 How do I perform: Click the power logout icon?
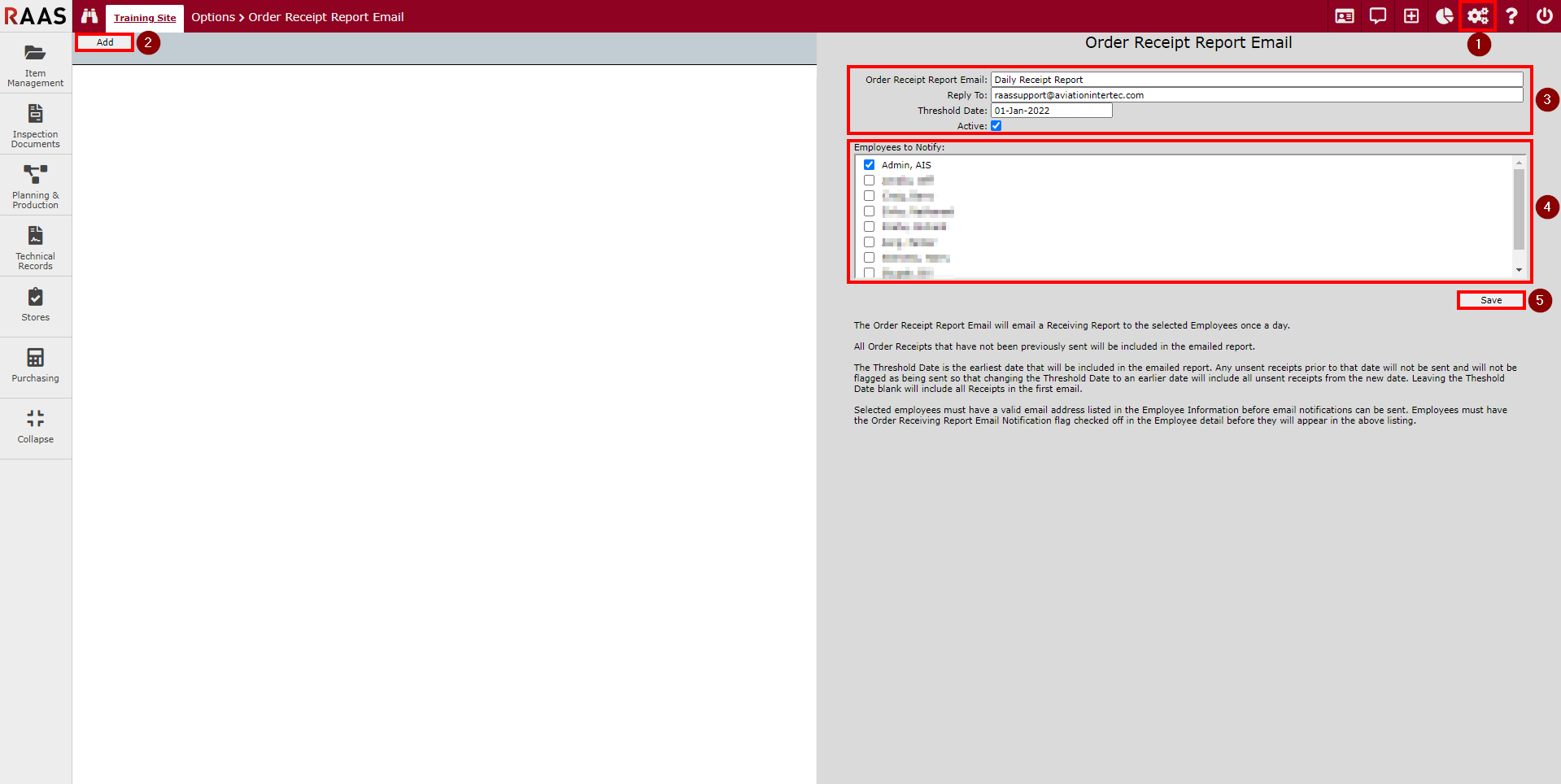click(1544, 16)
